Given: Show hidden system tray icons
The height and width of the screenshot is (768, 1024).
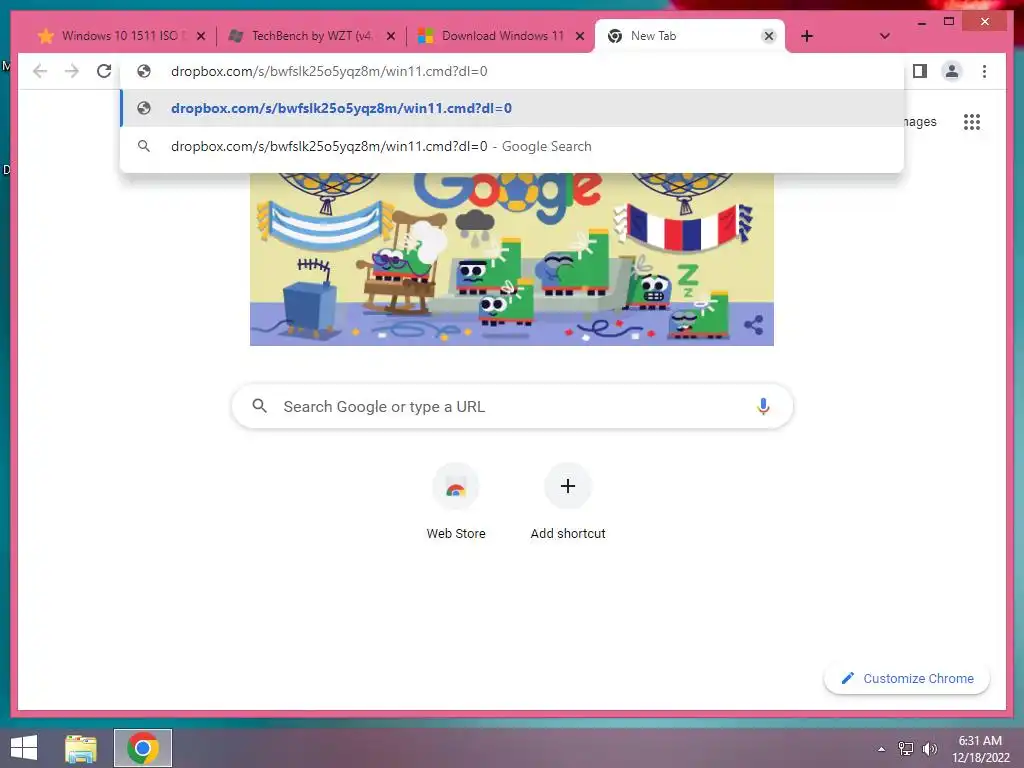Looking at the screenshot, I should pyautogui.click(x=882, y=748).
